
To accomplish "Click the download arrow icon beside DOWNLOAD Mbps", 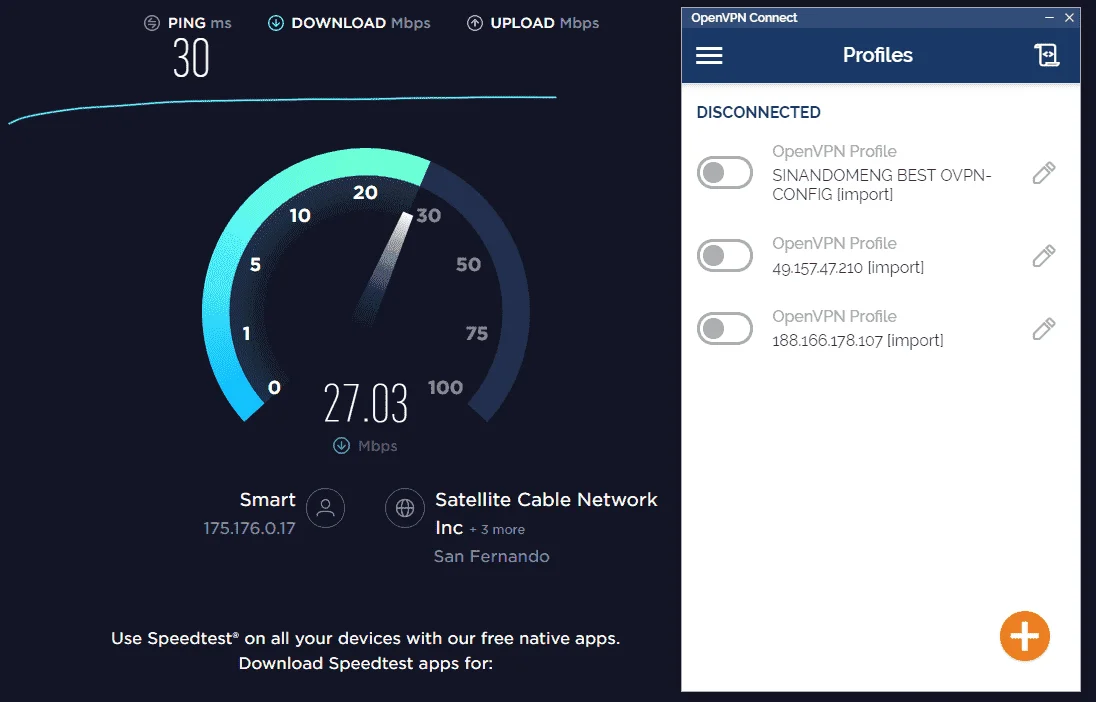I will (276, 23).
